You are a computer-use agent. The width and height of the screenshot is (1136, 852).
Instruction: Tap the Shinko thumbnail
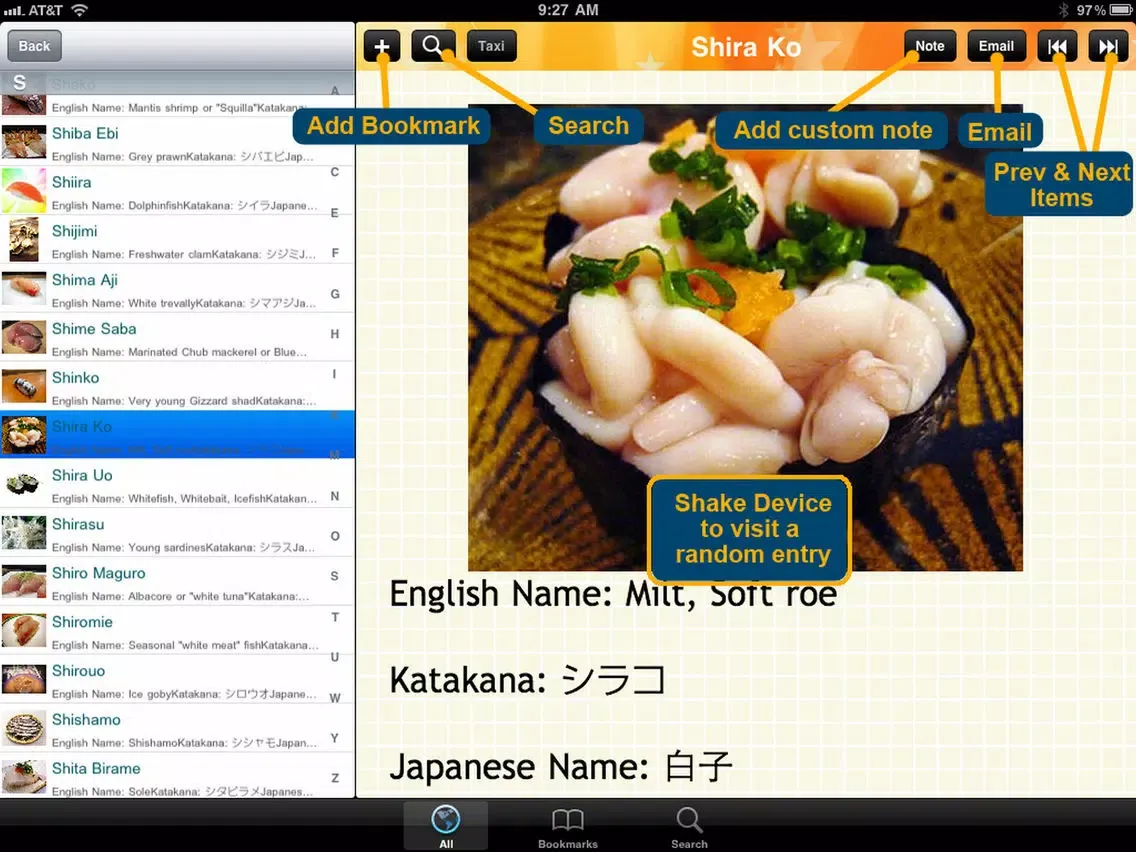pos(24,386)
